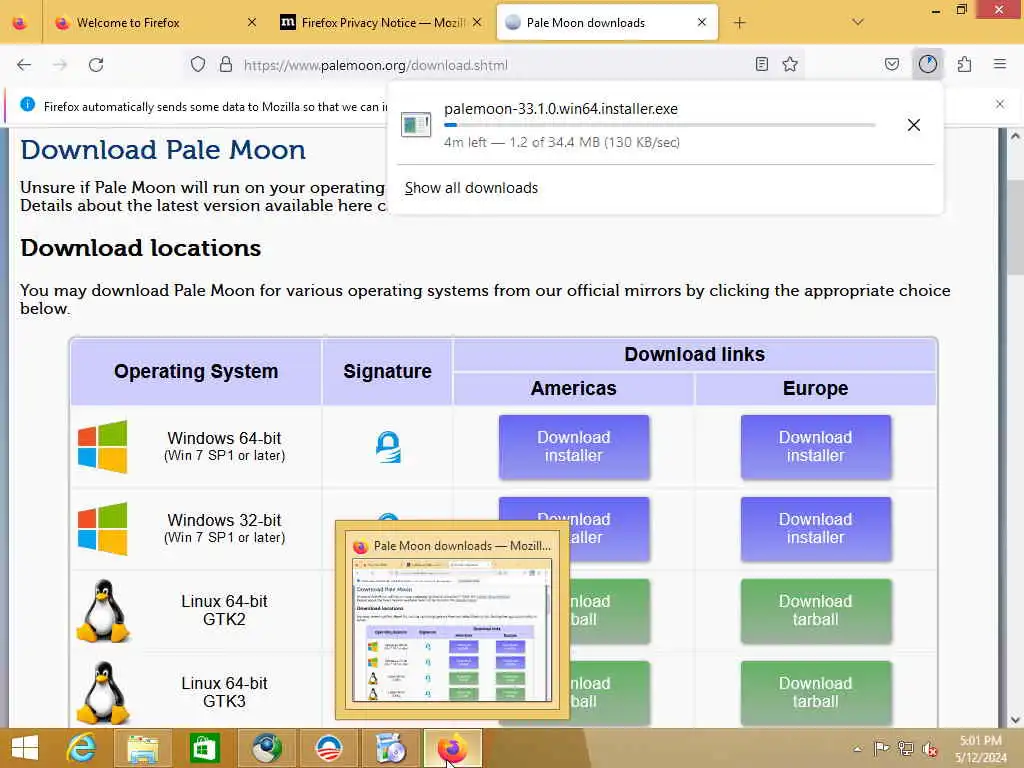The image size is (1024, 768).
Task: Open the Action Center flag icon
Action: click(x=881, y=748)
